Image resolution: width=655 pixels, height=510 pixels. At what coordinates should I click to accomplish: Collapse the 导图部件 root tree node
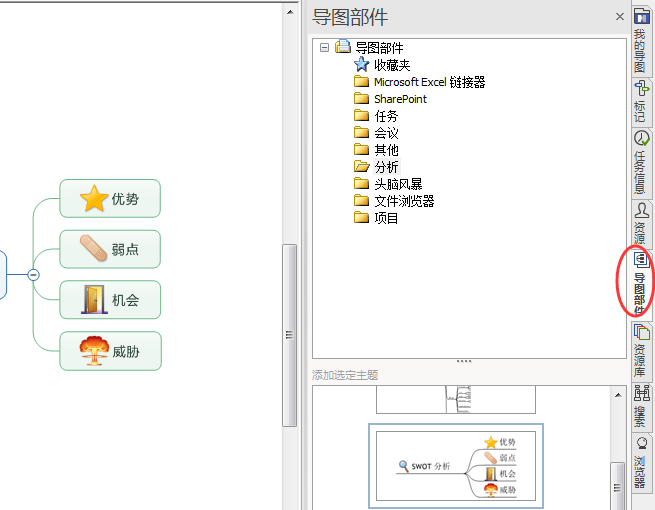[324, 47]
